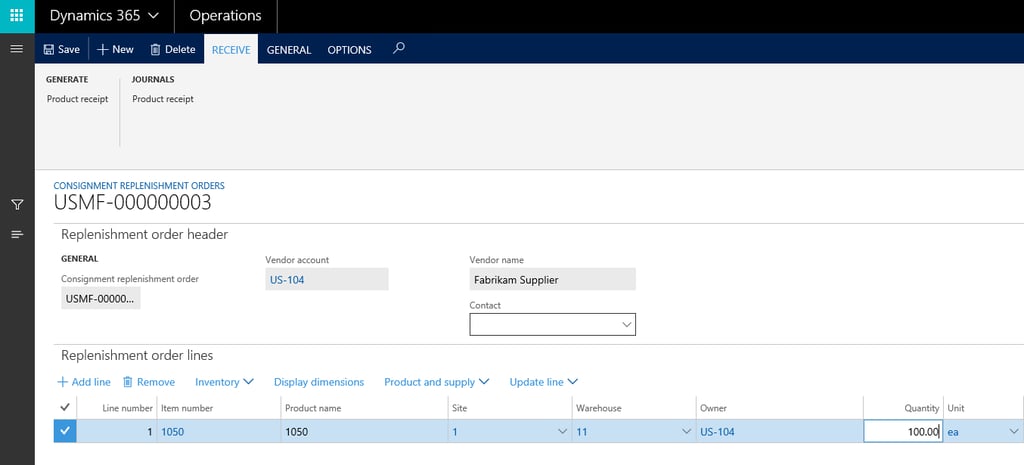Collapse the Replenishment order lines section
Viewport: 1024px width, 465px height.
[137, 355]
